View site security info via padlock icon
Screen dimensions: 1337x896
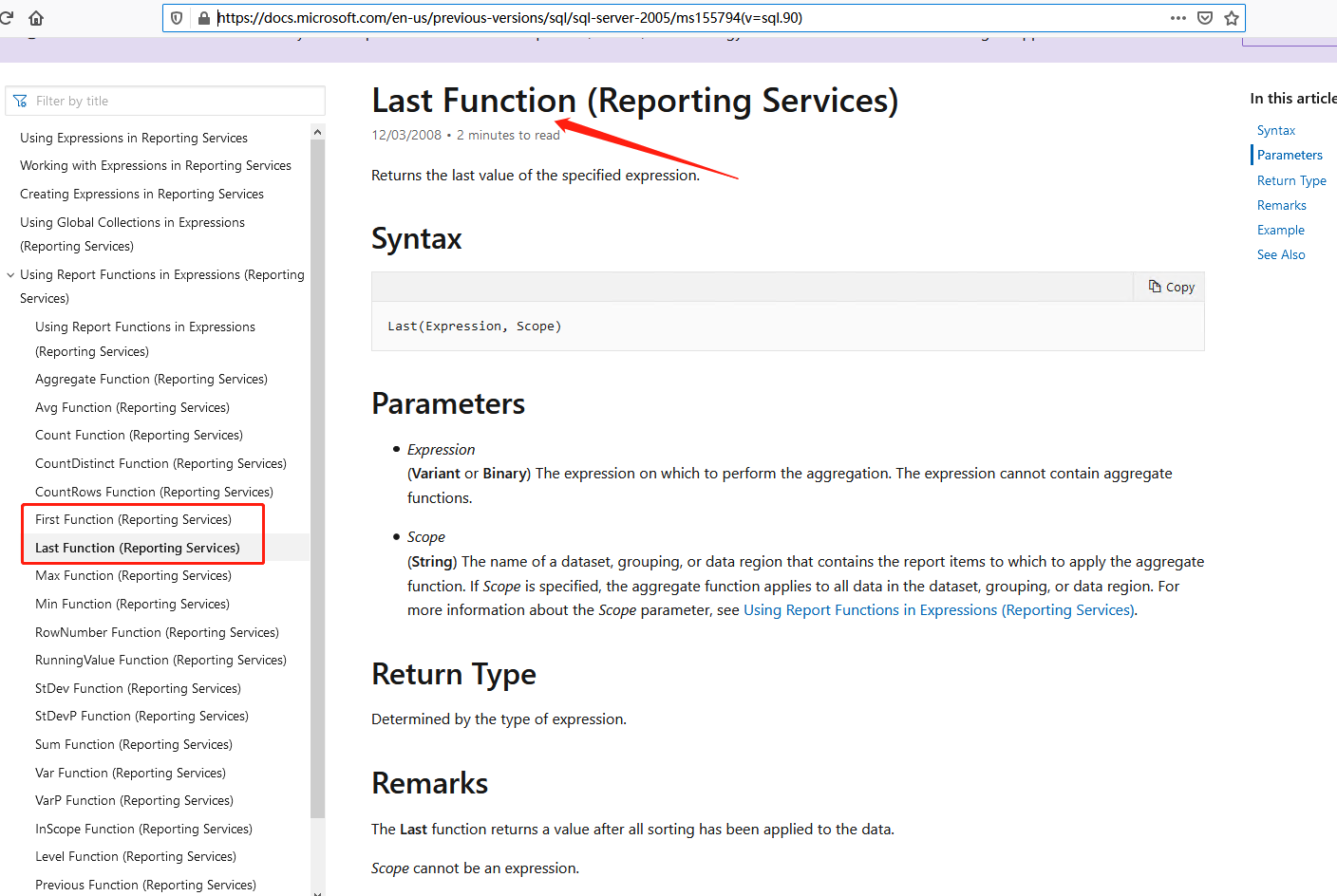202,17
